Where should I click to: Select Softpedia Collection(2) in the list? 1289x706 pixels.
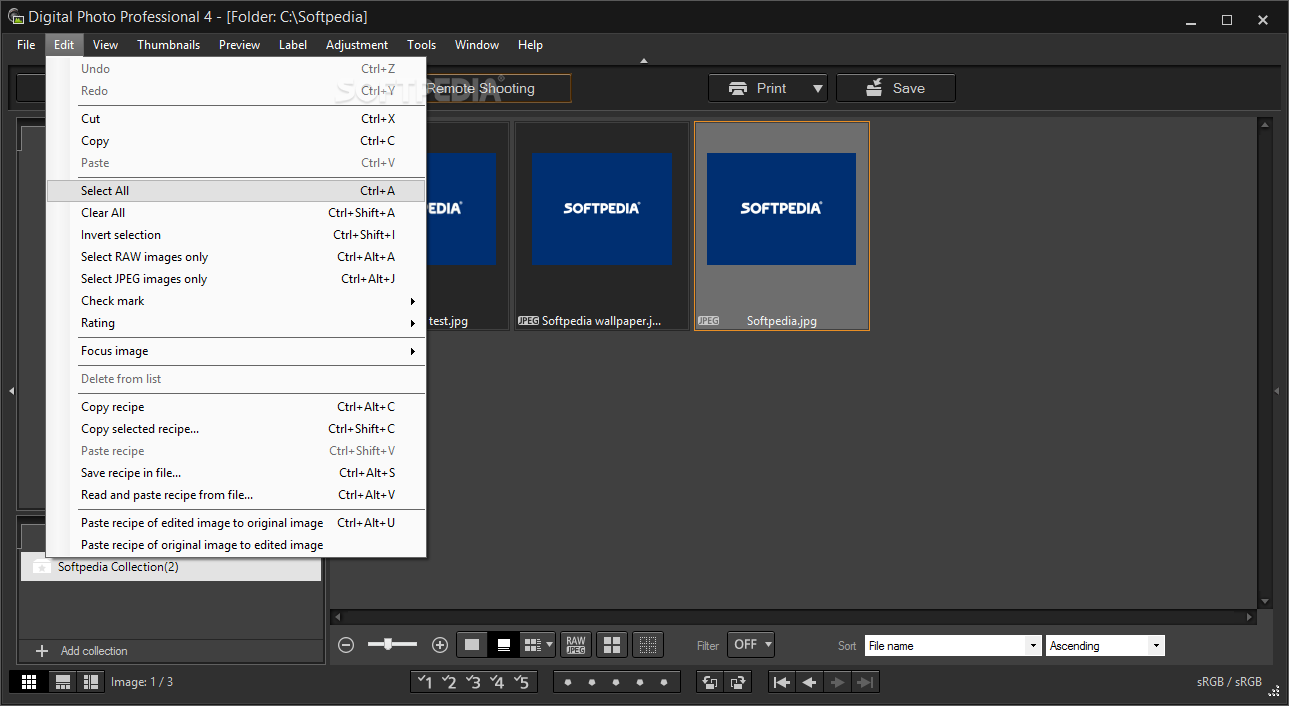171,567
